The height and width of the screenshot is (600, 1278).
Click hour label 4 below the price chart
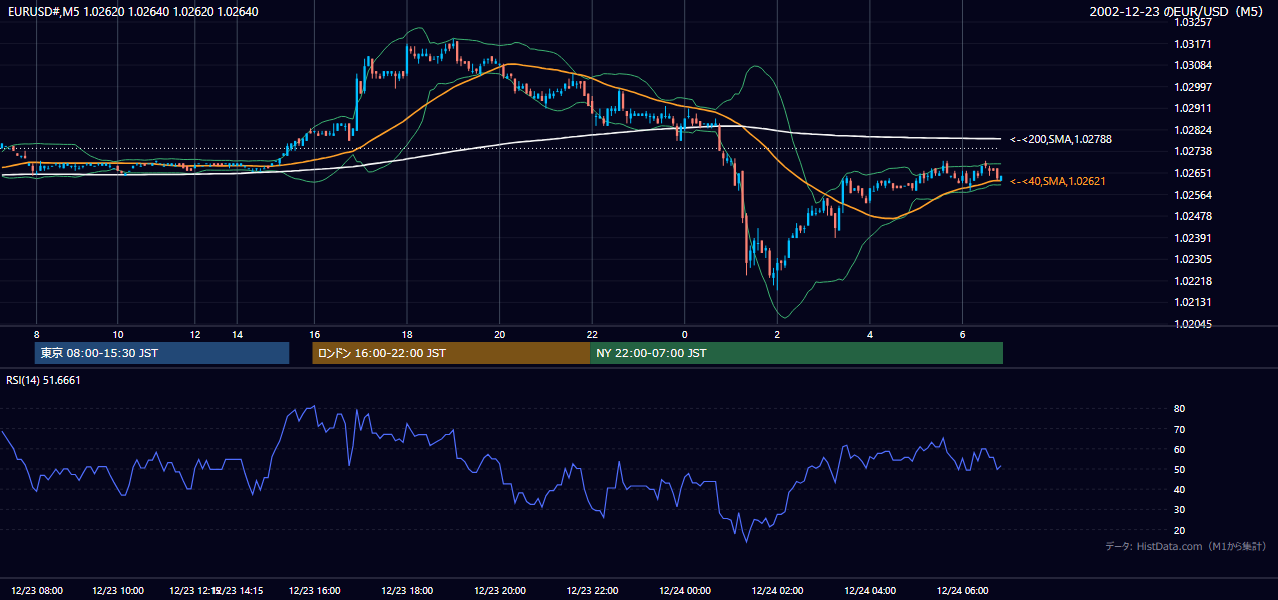(x=870, y=334)
